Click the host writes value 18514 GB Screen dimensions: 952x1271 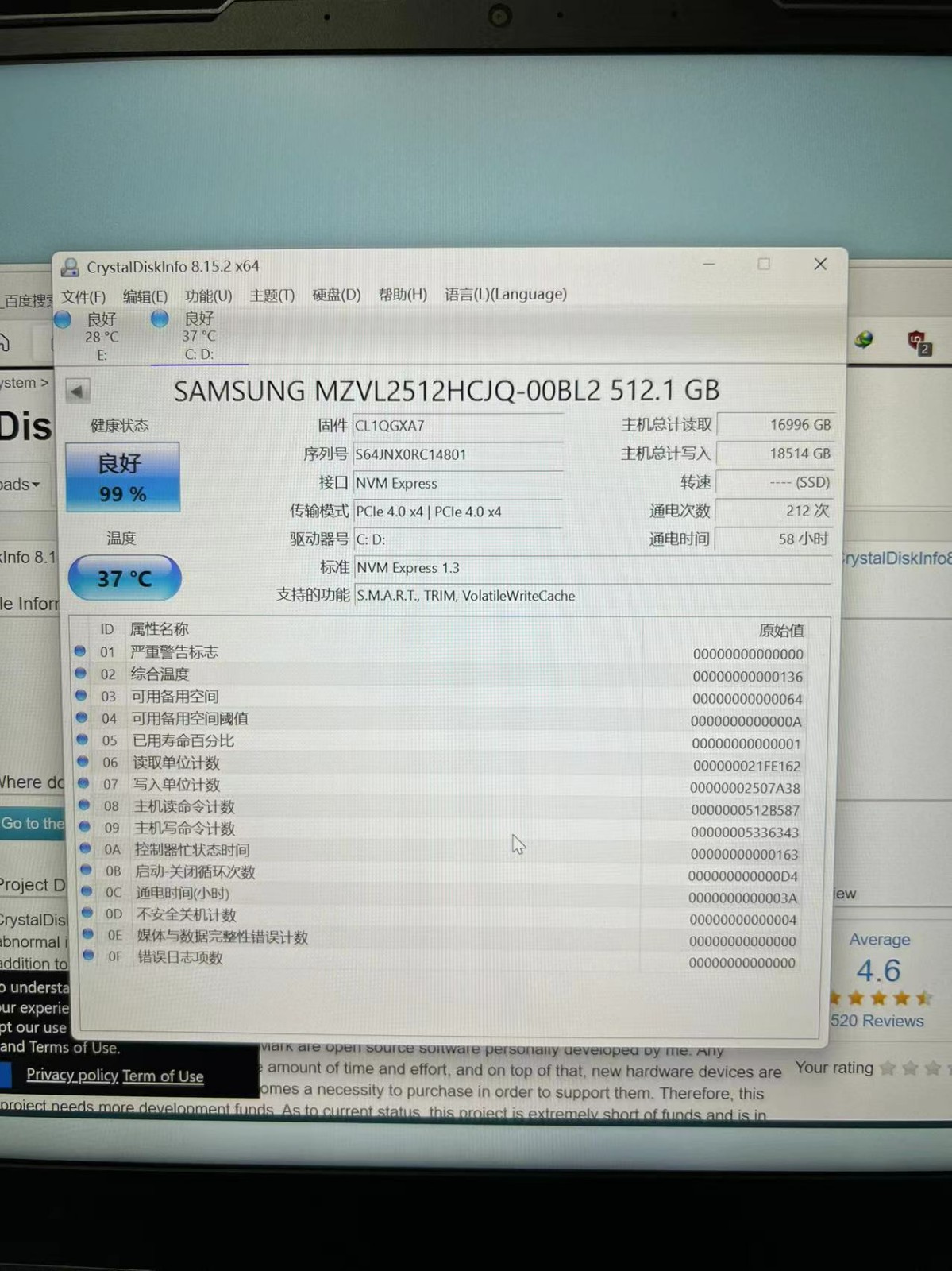click(775, 454)
